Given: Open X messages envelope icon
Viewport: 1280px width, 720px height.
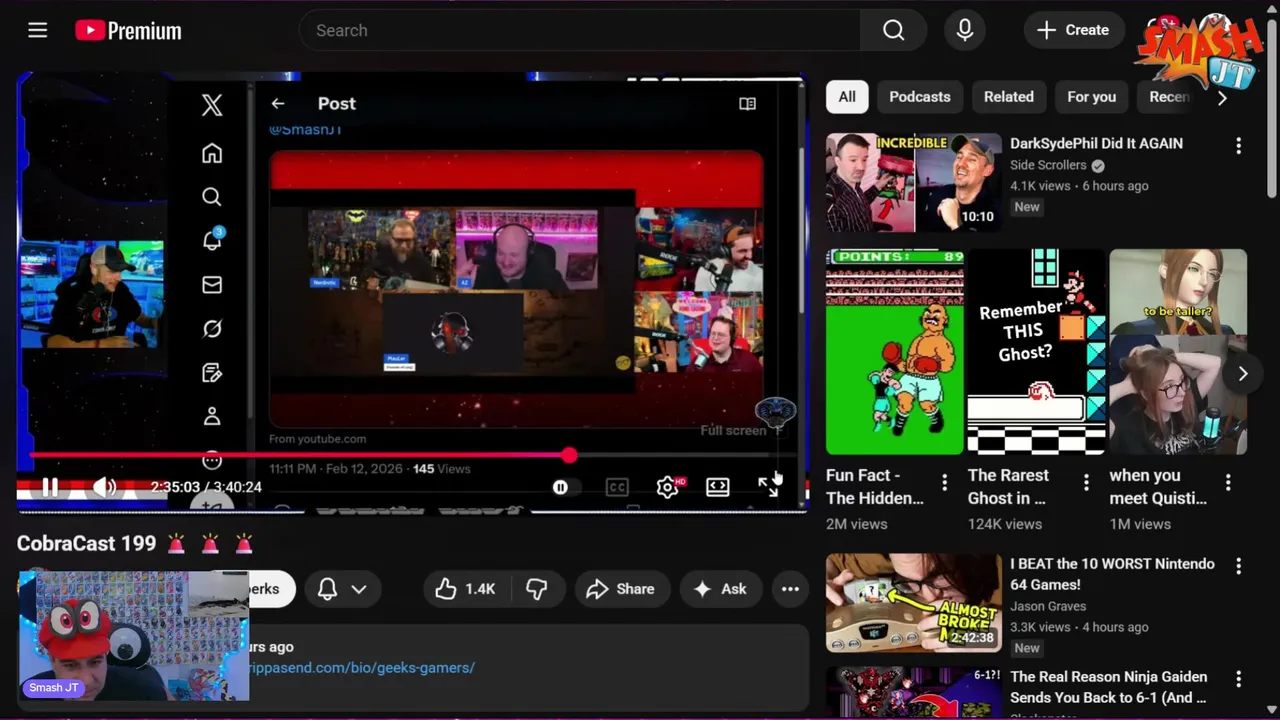Looking at the screenshot, I should pos(212,285).
